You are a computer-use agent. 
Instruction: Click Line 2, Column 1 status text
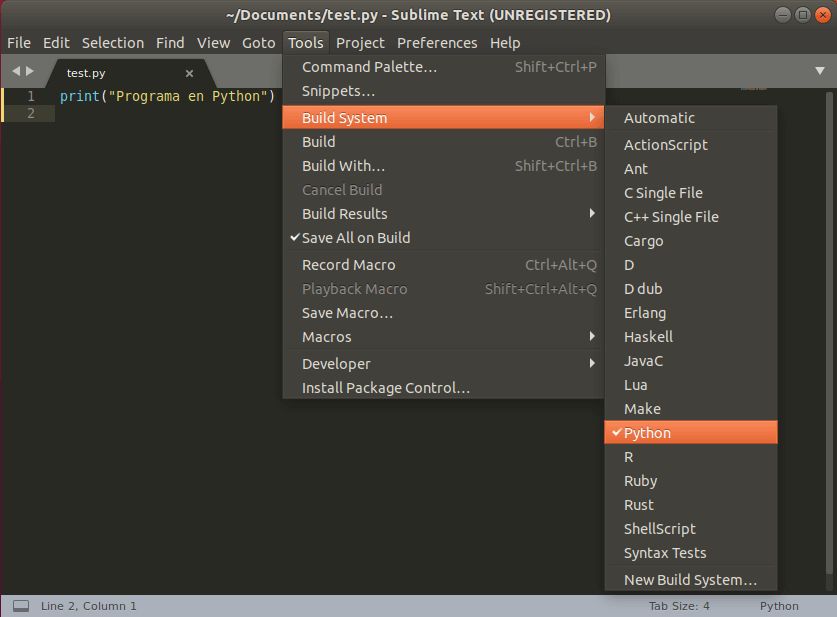click(x=89, y=606)
